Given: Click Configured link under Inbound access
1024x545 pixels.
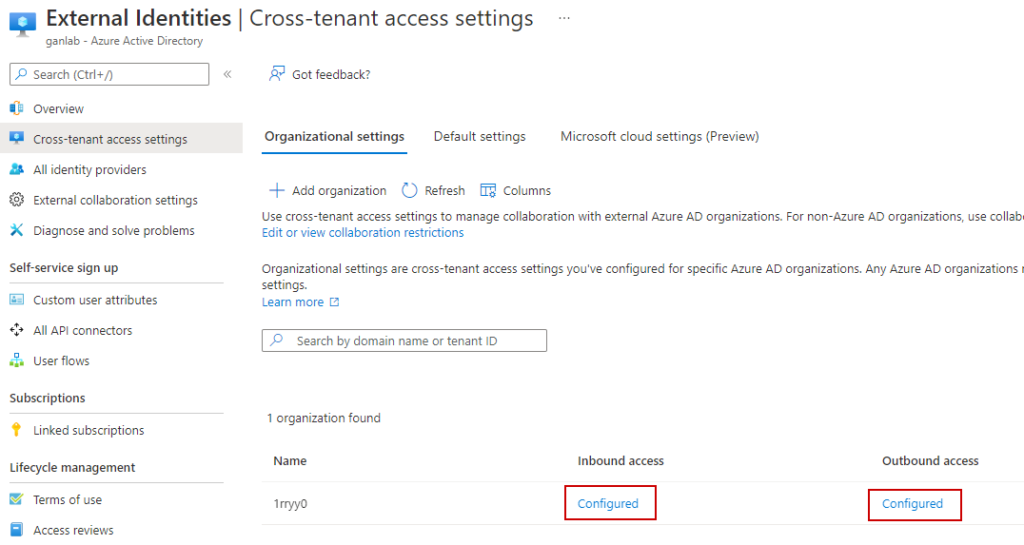Looking at the screenshot, I should click(608, 504).
